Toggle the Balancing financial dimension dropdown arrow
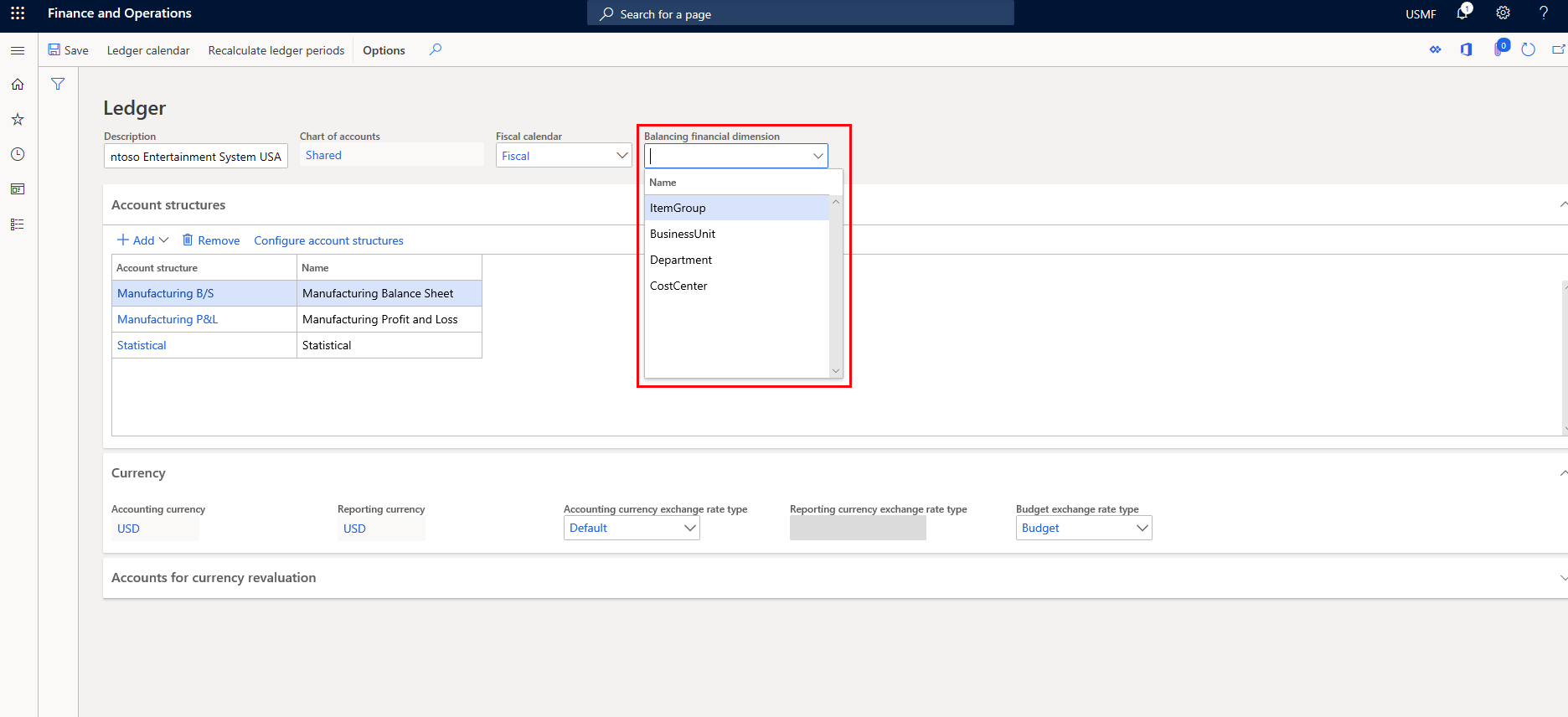 click(818, 156)
